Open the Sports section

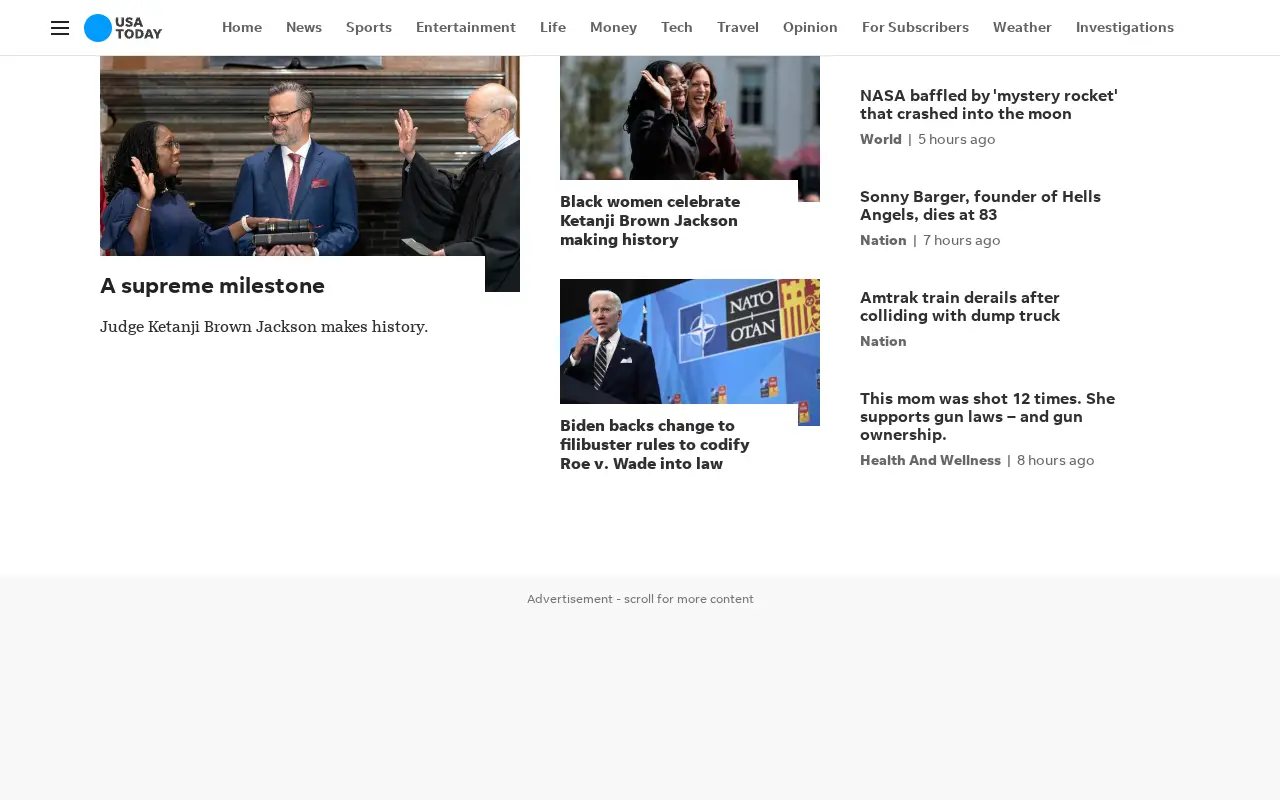369,27
